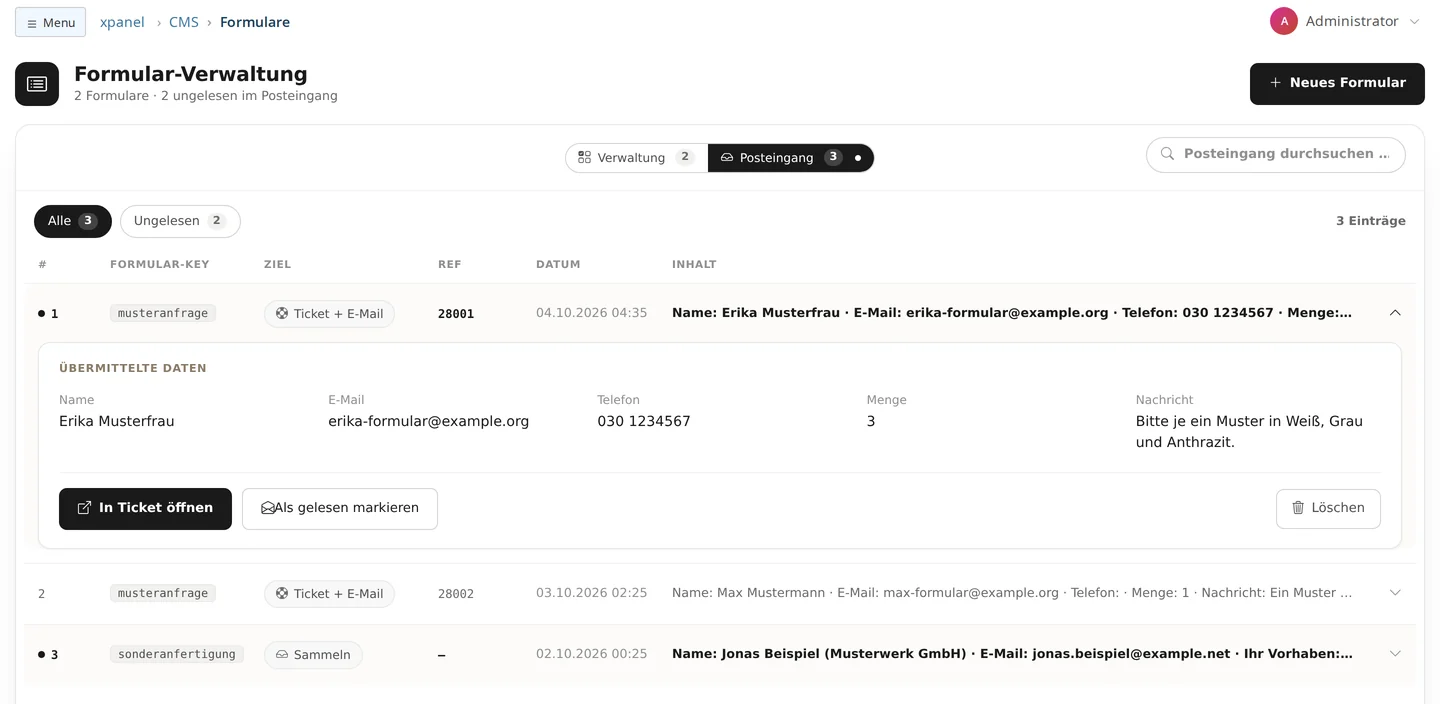The height and width of the screenshot is (704, 1440).
Task: Click the Erika Musterfrau row summary
Action: coord(1012,313)
